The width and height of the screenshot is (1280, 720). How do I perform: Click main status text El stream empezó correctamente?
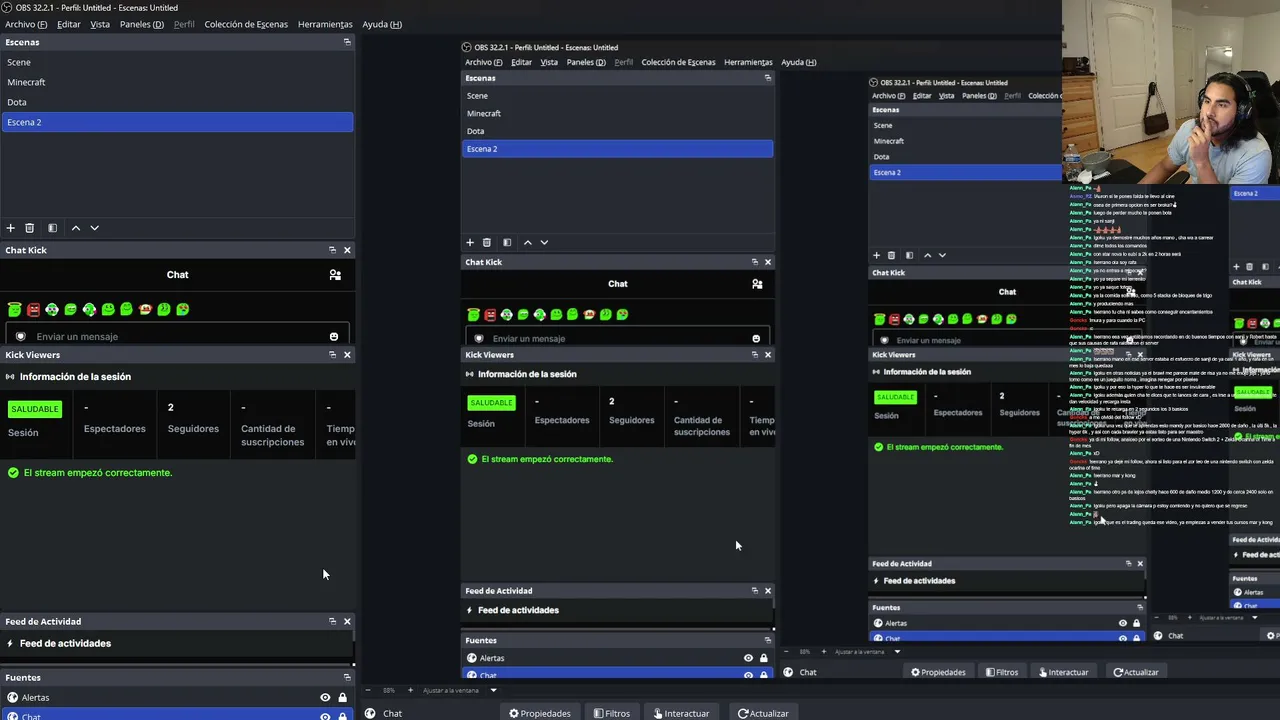98,473
